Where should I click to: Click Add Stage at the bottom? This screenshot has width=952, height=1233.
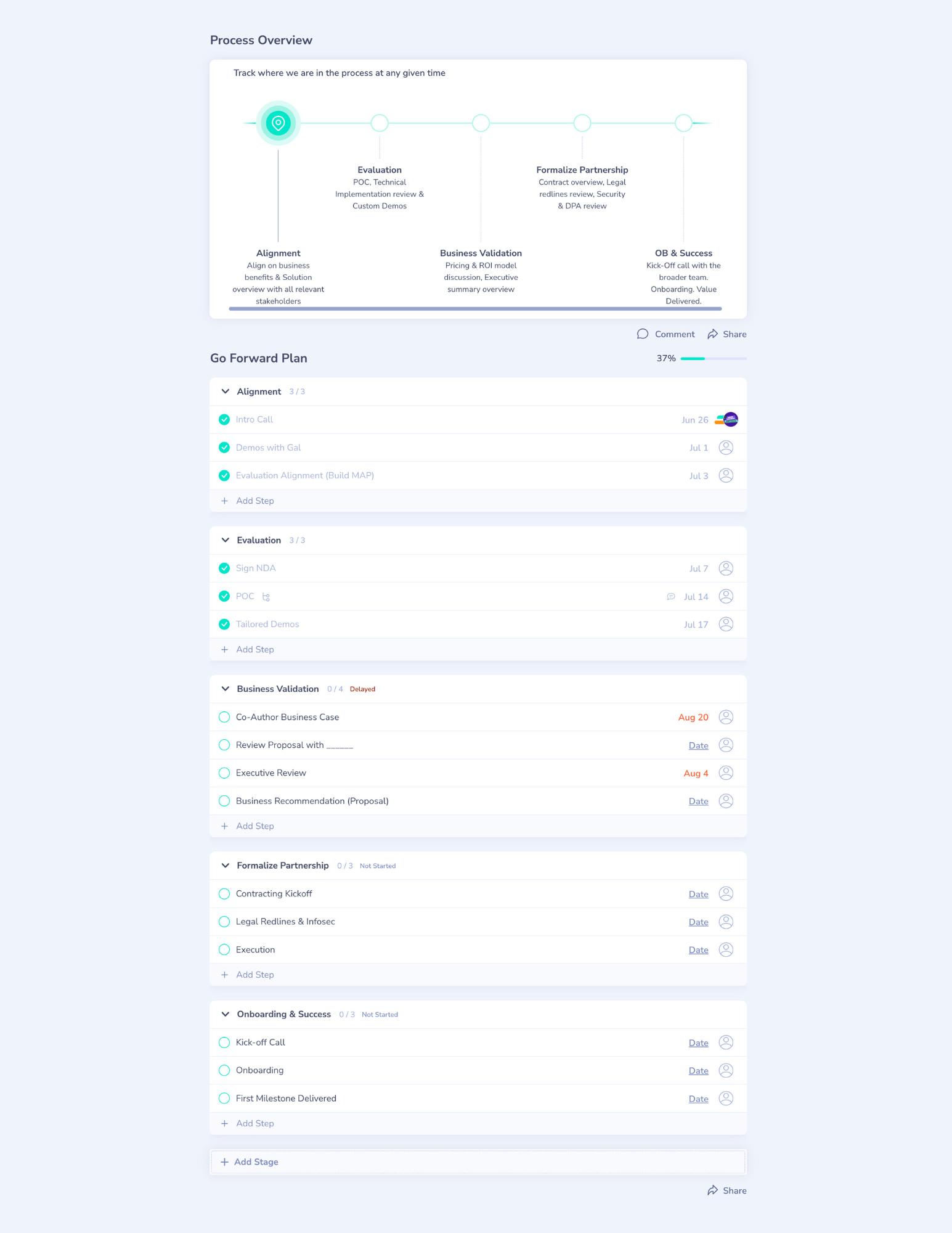pyautogui.click(x=478, y=1161)
